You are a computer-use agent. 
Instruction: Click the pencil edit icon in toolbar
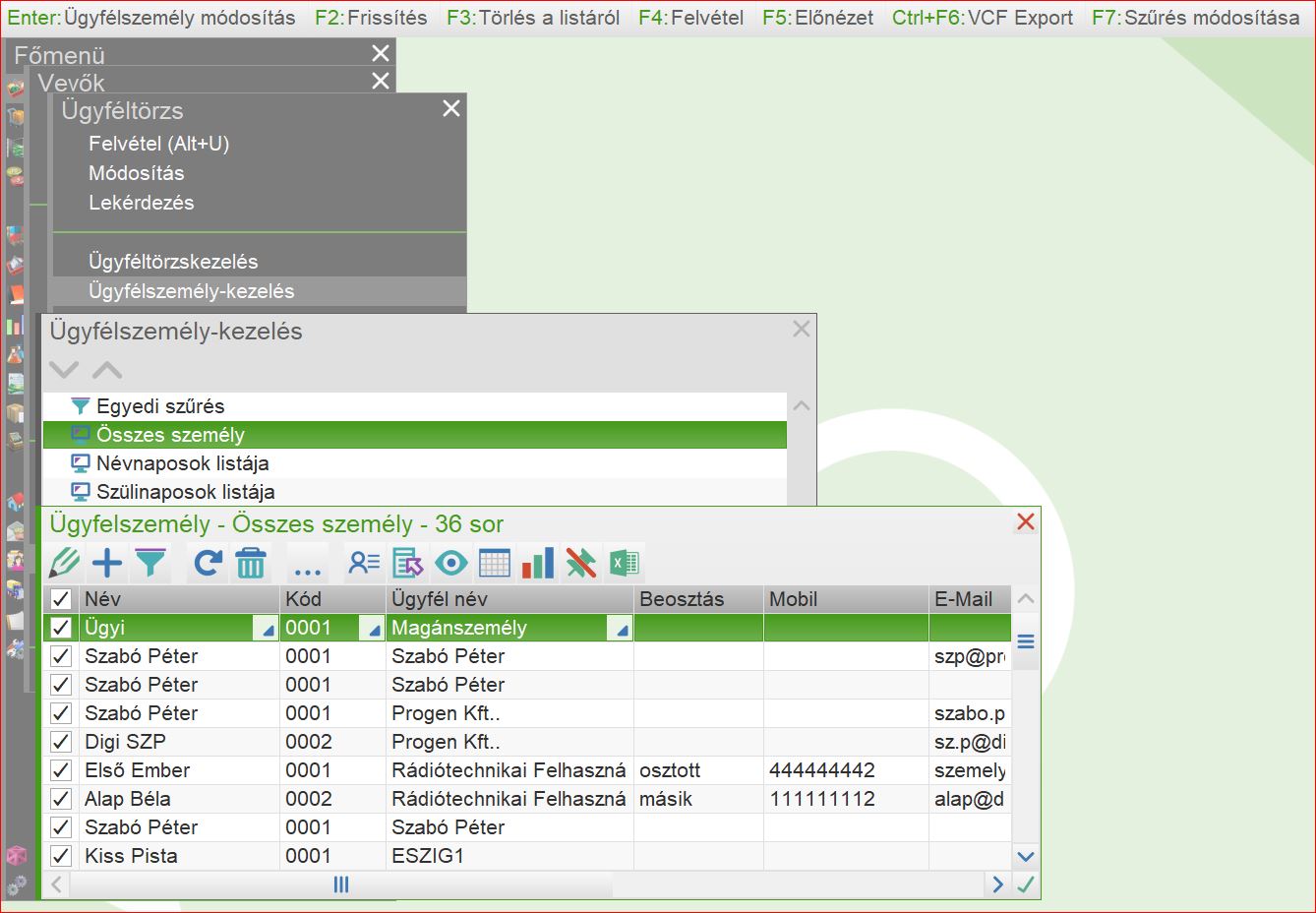tap(64, 563)
